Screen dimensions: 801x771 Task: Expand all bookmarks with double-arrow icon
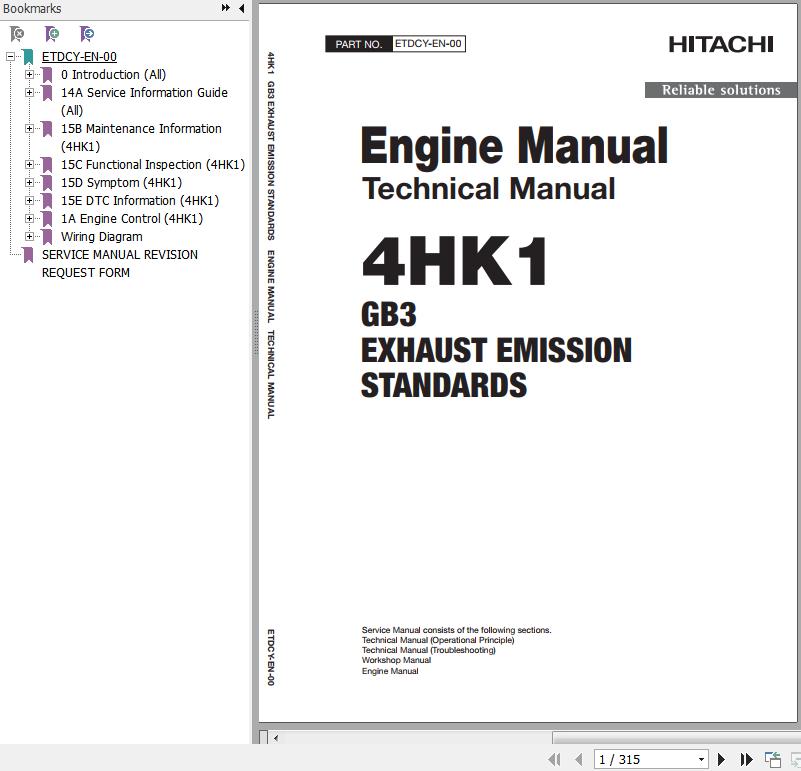point(225,8)
